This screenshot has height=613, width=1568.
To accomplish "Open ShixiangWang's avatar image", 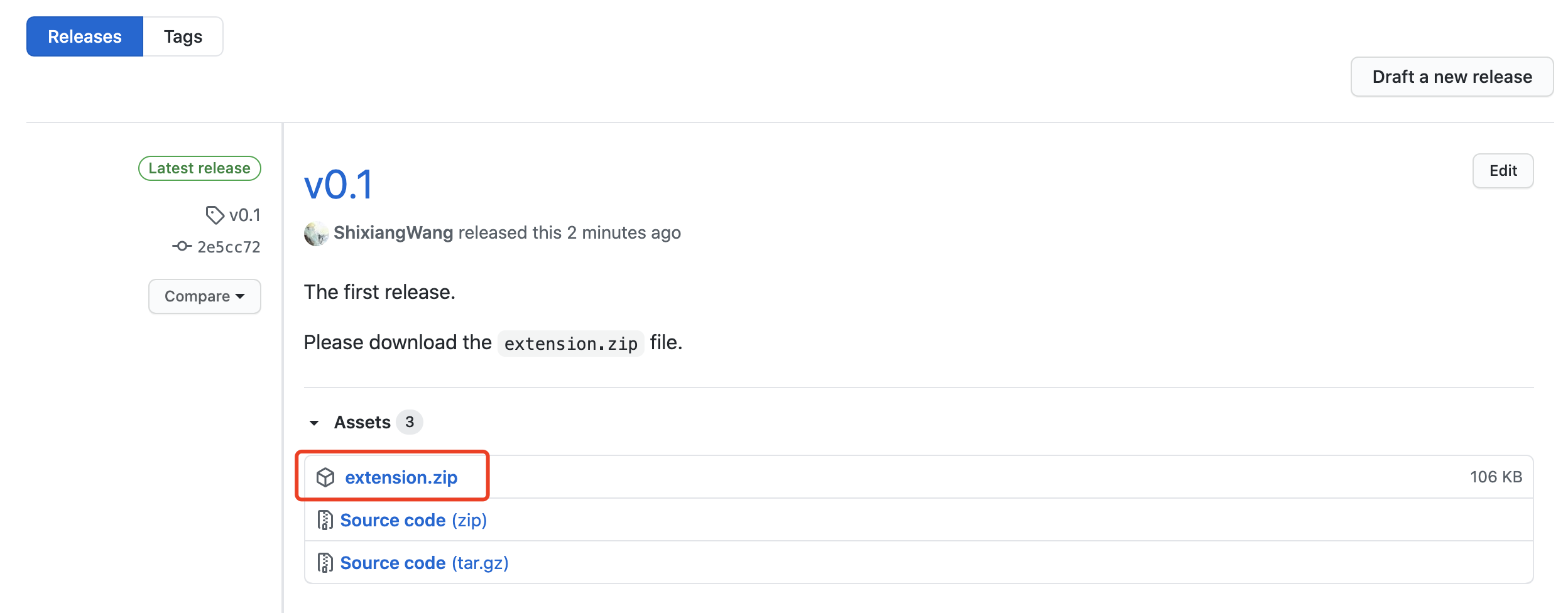I will point(316,234).
